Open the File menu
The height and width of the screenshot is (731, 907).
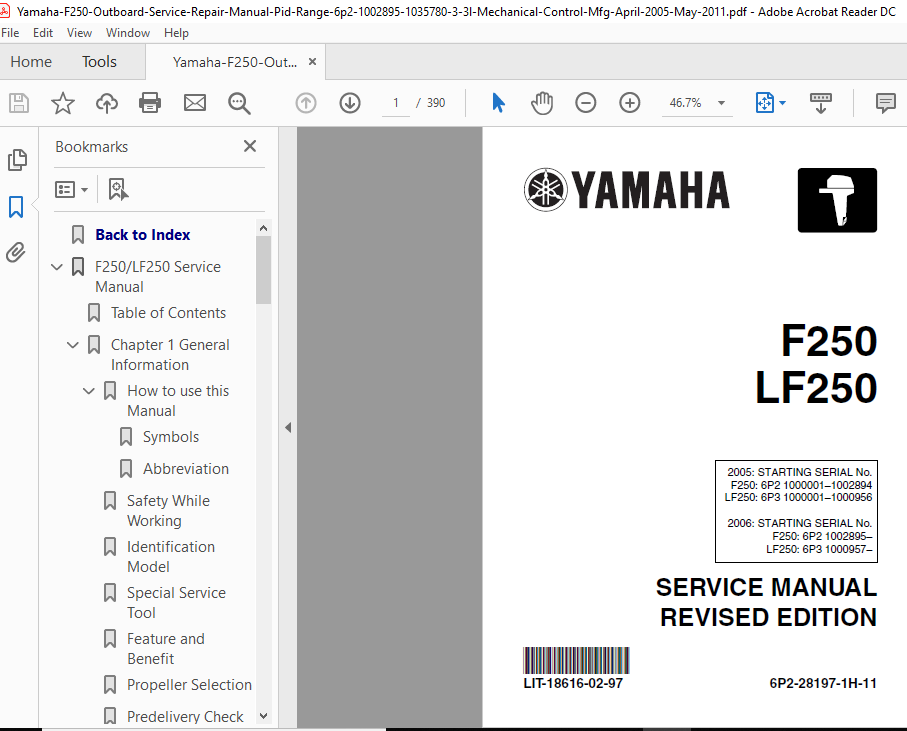10,33
